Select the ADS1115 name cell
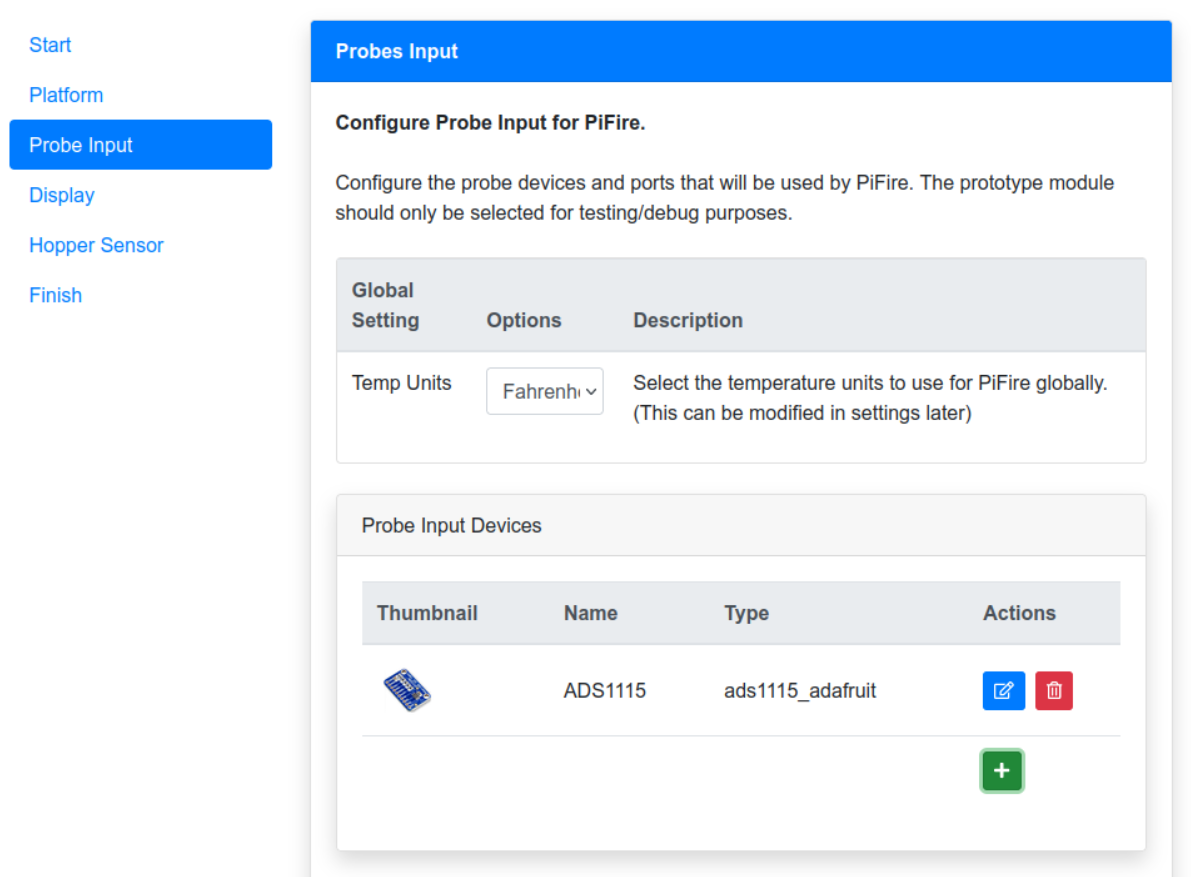 pos(604,691)
